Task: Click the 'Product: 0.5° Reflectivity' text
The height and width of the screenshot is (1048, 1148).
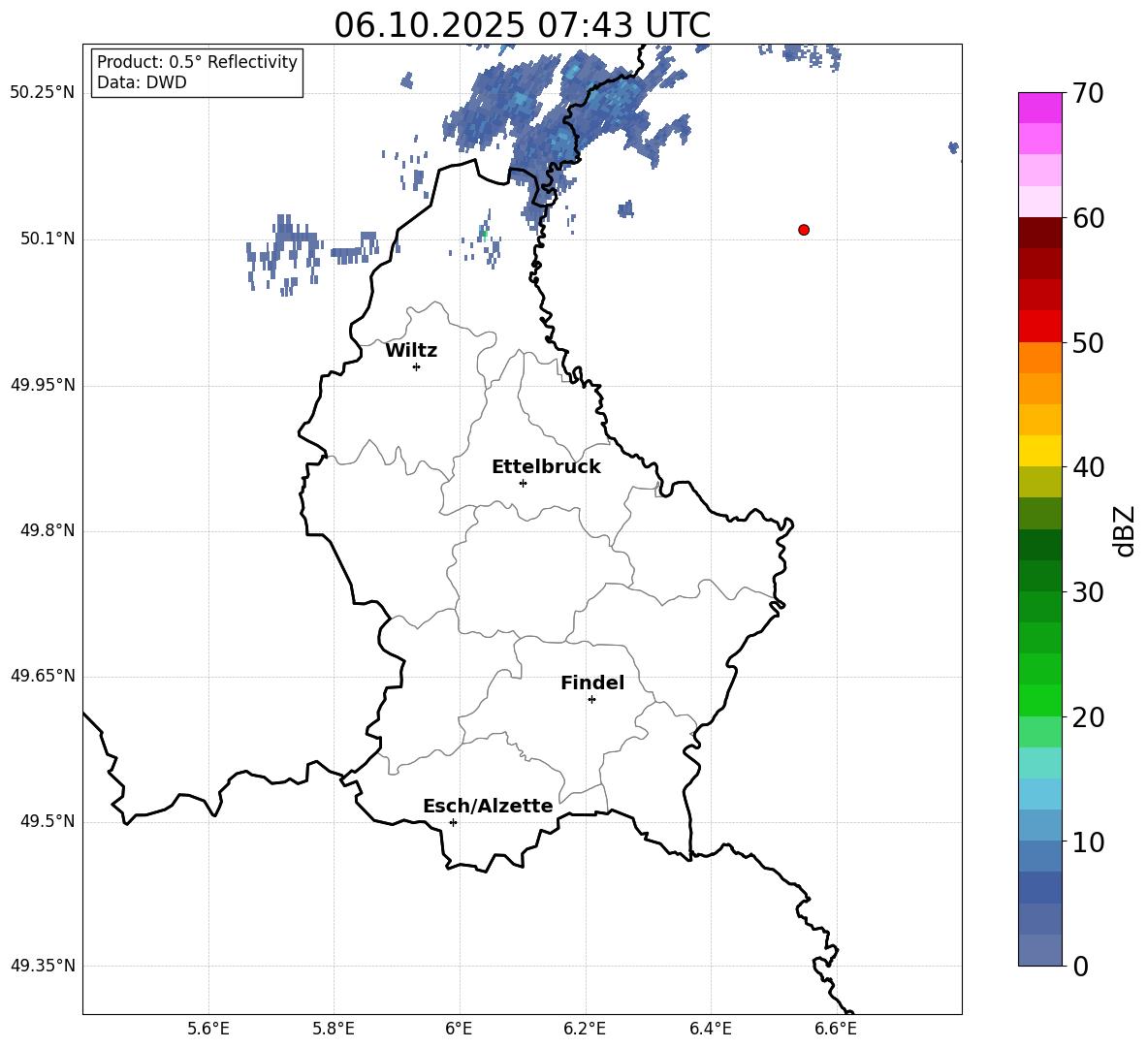Action: click(x=197, y=62)
